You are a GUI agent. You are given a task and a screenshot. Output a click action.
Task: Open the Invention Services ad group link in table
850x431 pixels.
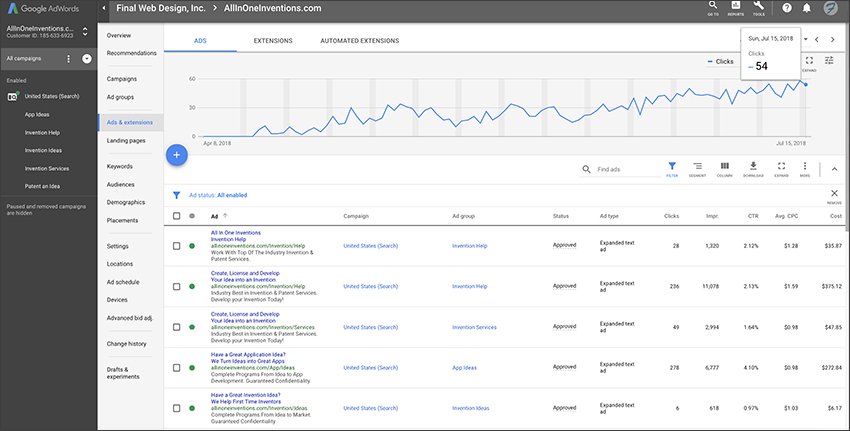474,327
